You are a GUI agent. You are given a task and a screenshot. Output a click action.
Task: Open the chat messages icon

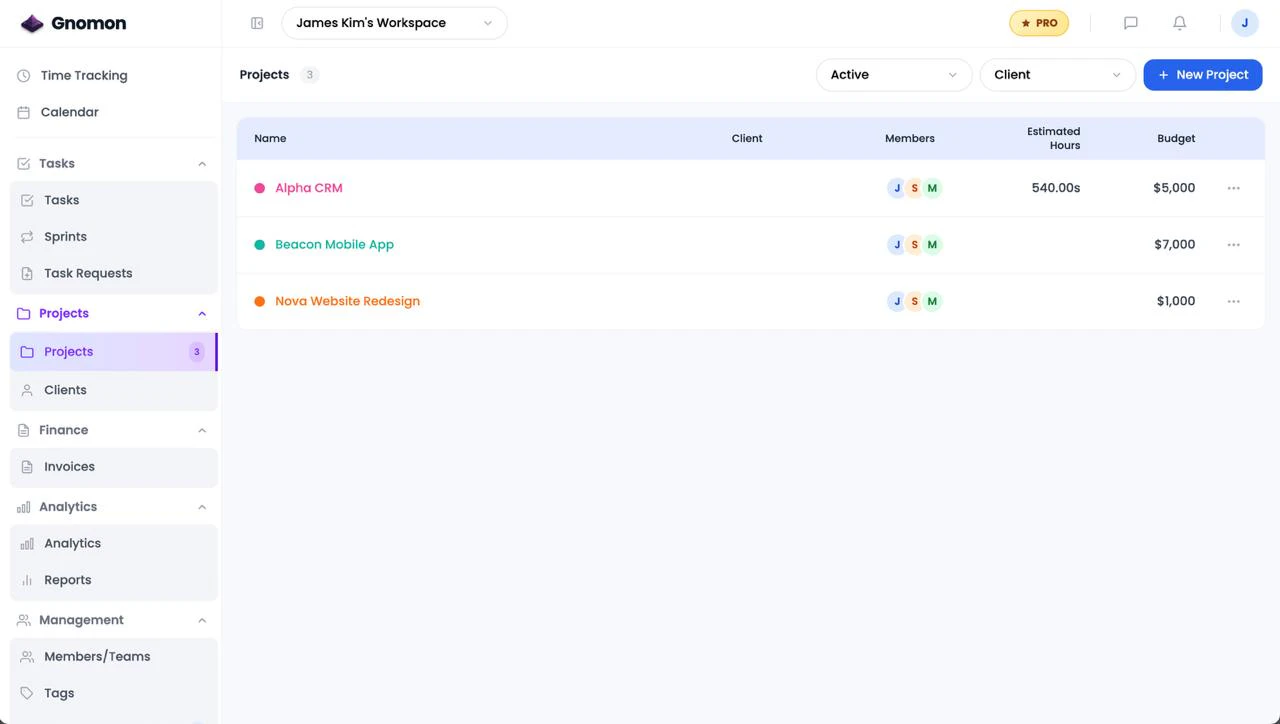click(x=1131, y=23)
